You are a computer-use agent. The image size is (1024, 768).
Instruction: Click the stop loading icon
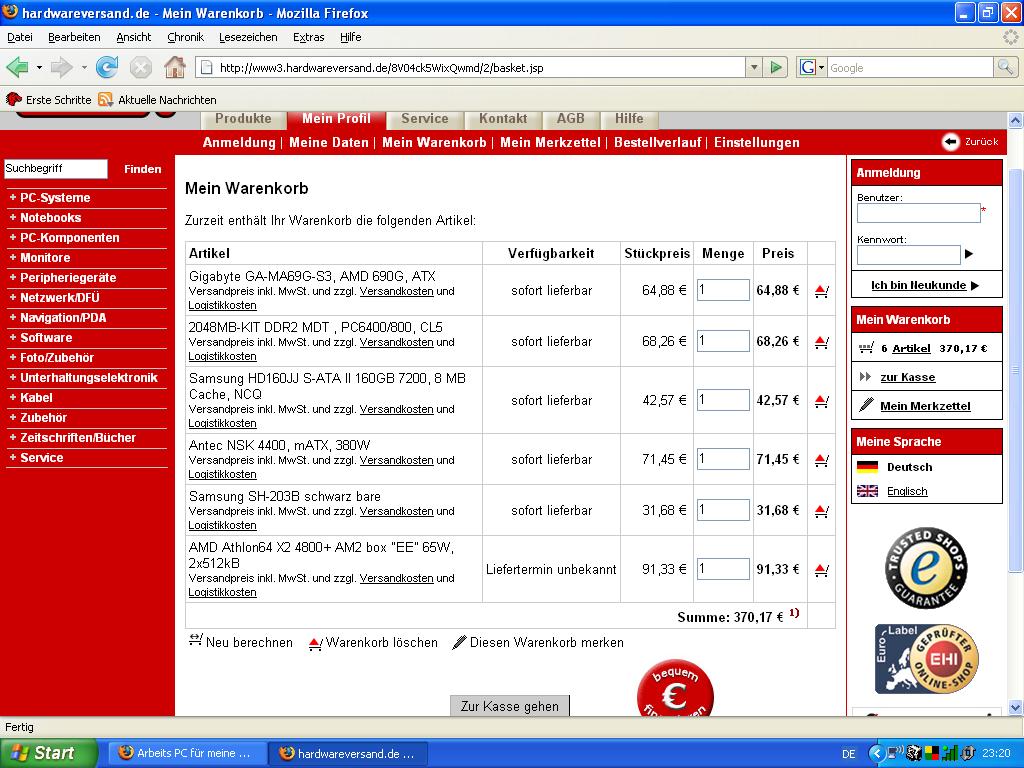[140, 67]
